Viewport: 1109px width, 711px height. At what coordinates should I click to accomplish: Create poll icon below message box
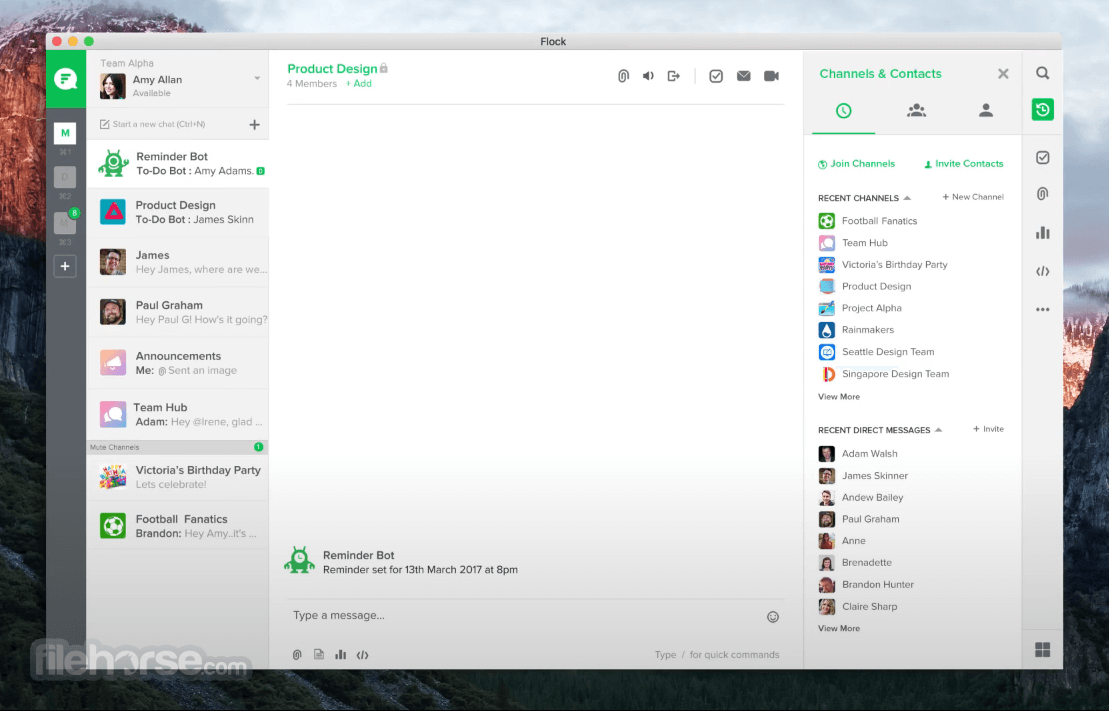[x=341, y=654]
